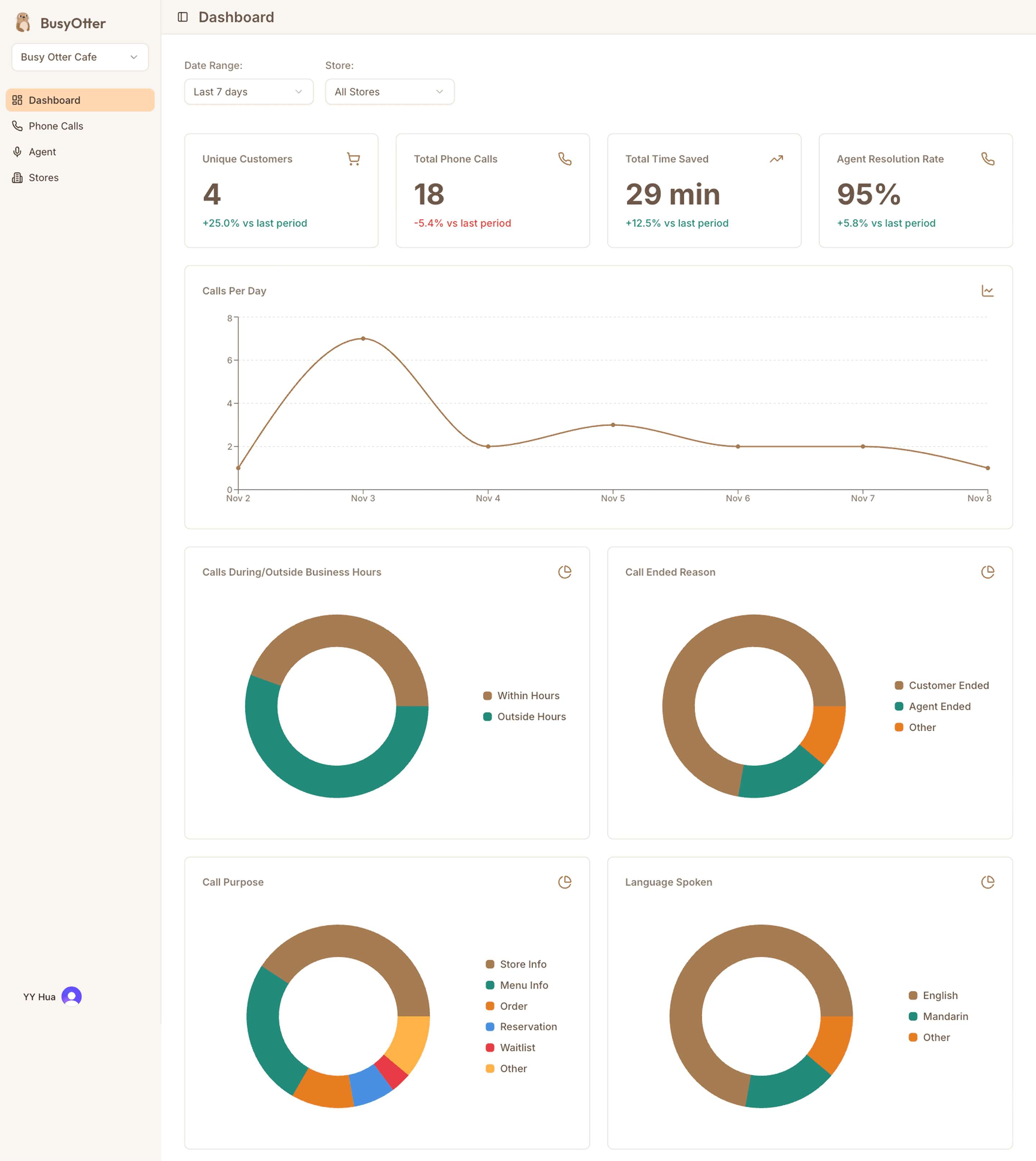This screenshot has height=1161, width=1036.
Task: Click the phone icon on Total Phone Calls card
Action: coord(565,159)
